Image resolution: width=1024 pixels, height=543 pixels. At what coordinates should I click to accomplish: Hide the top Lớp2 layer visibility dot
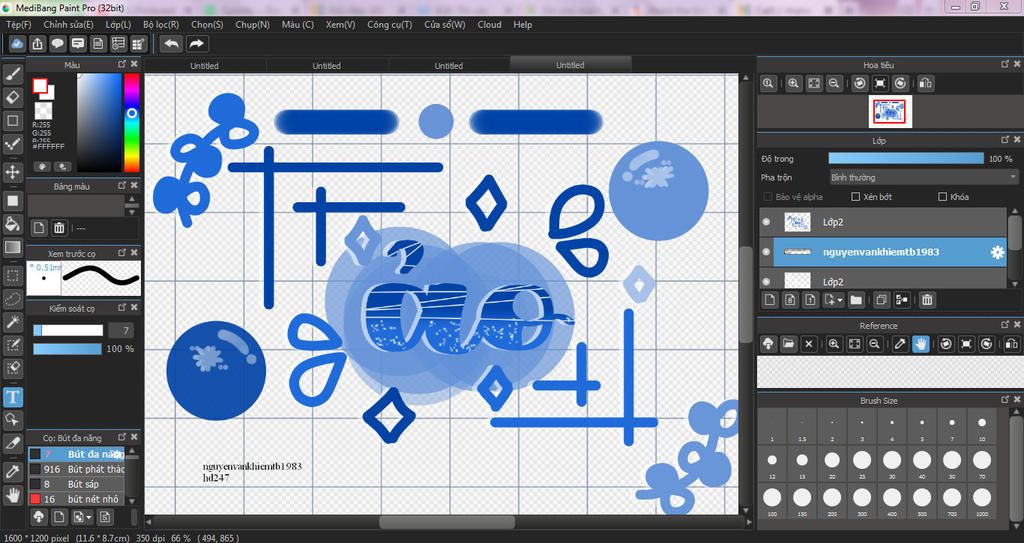tap(766, 222)
